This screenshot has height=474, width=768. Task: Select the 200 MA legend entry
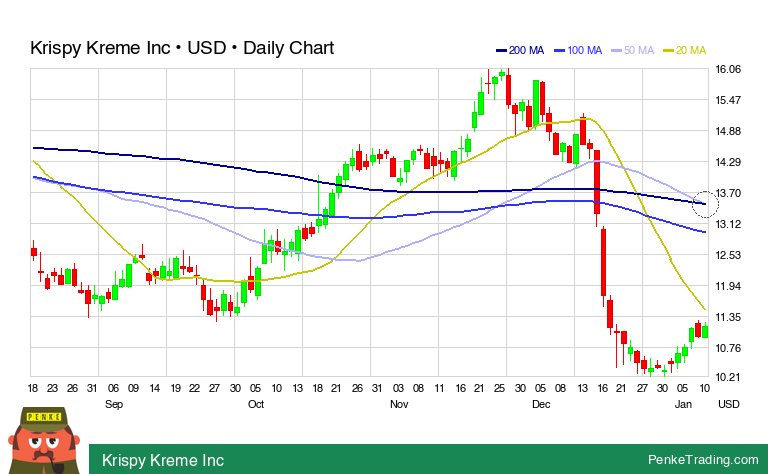[520, 50]
